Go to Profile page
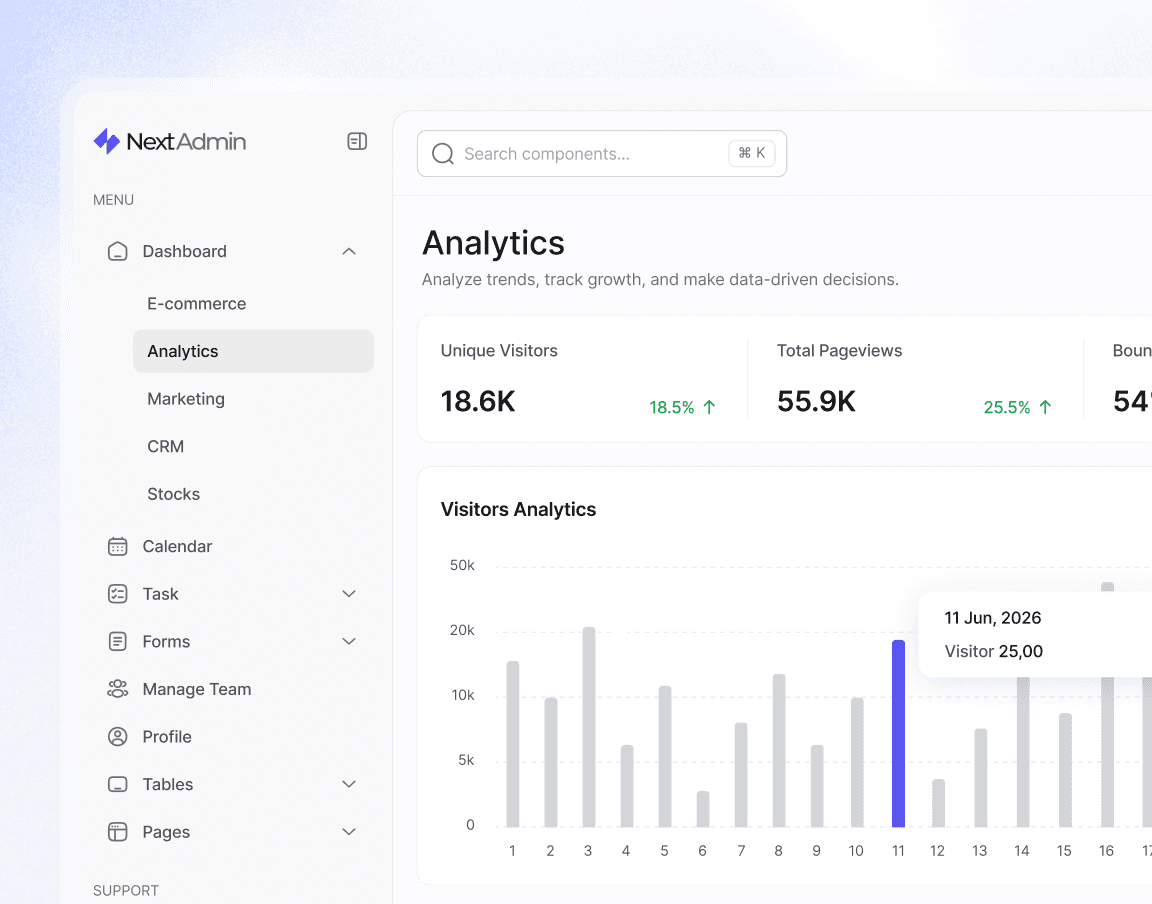Image resolution: width=1152 pixels, height=904 pixels. (x=167, y=736)
